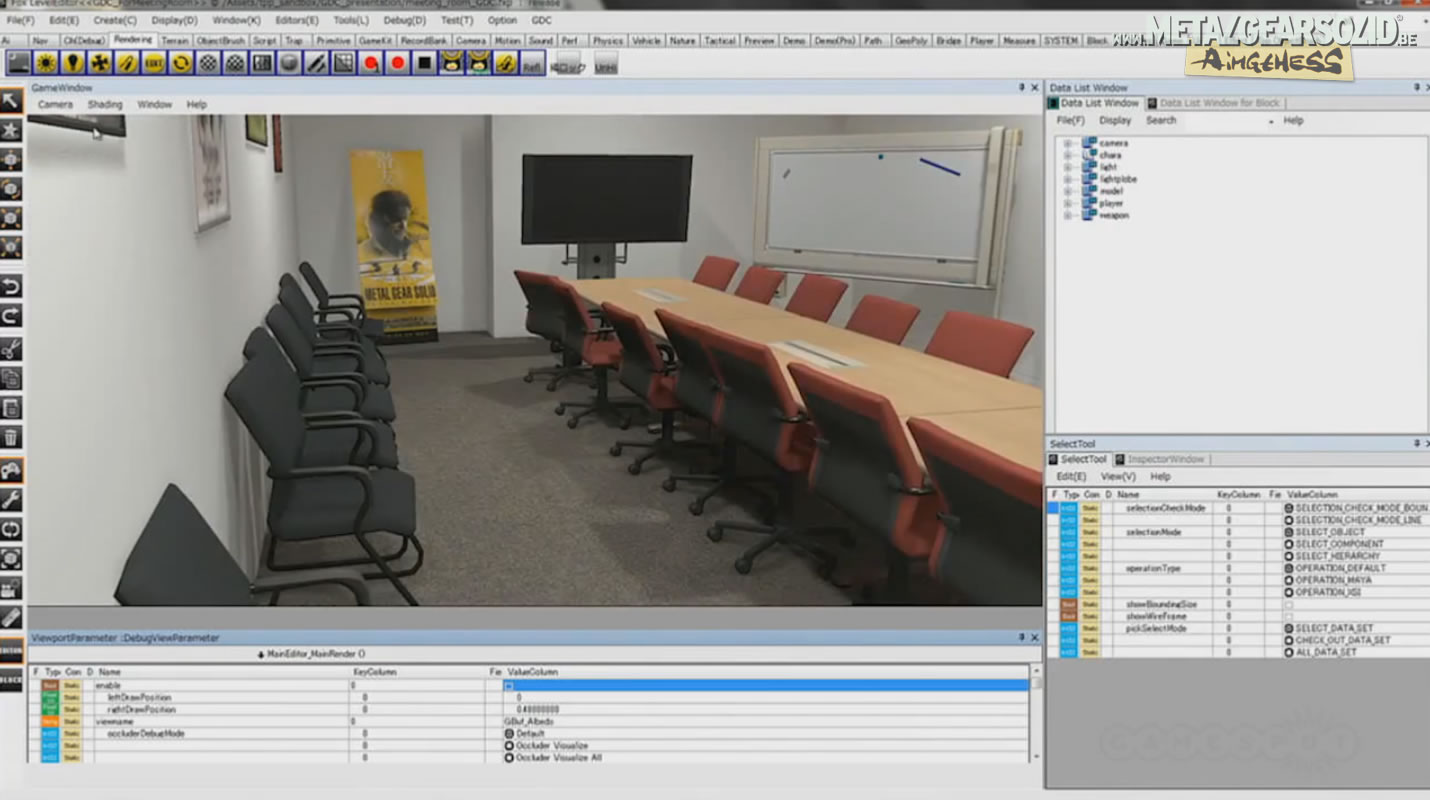
Task: Click the pickSelectMode row name
Action: [x=1156, y=628]
